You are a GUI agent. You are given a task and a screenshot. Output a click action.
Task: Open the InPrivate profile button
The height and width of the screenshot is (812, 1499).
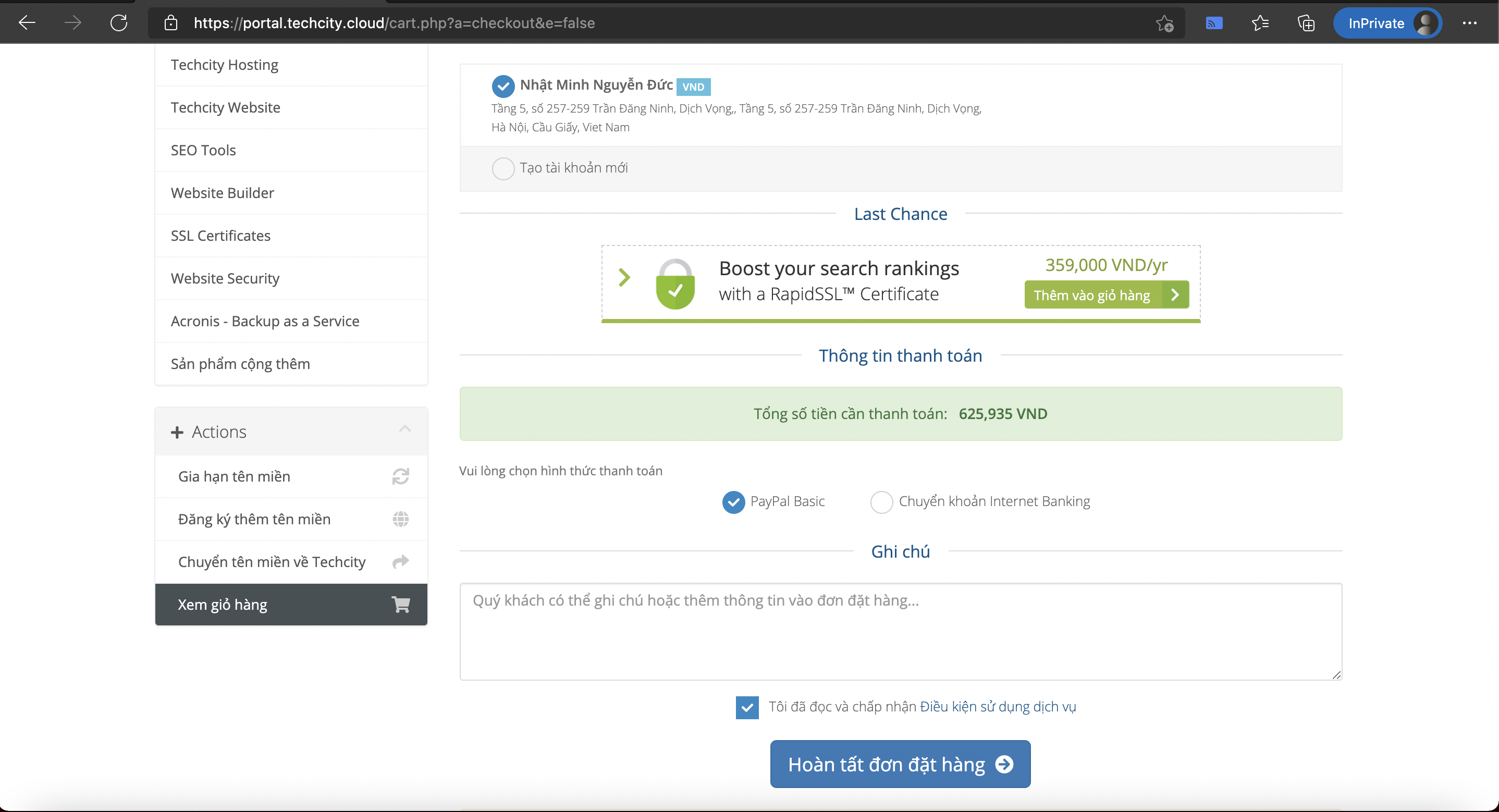(1387, 23)
